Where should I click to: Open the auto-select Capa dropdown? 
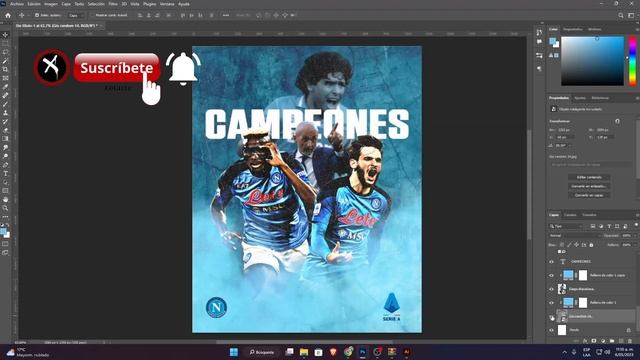pos(76,15)
